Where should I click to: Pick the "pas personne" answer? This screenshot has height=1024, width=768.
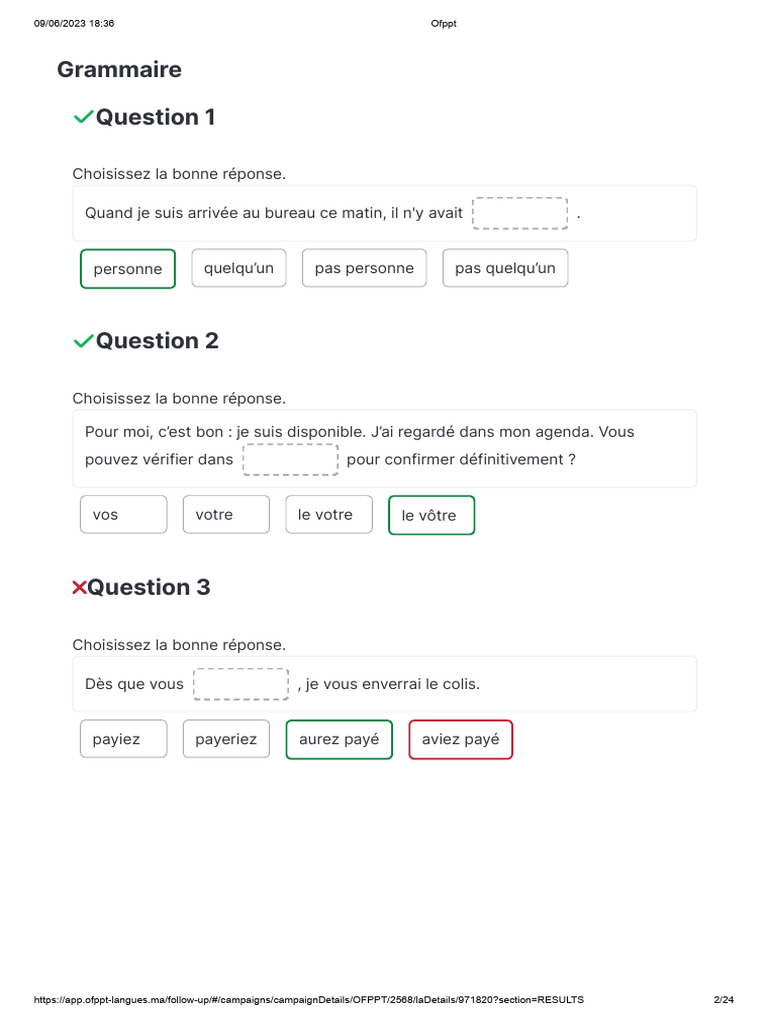(364, 268)
